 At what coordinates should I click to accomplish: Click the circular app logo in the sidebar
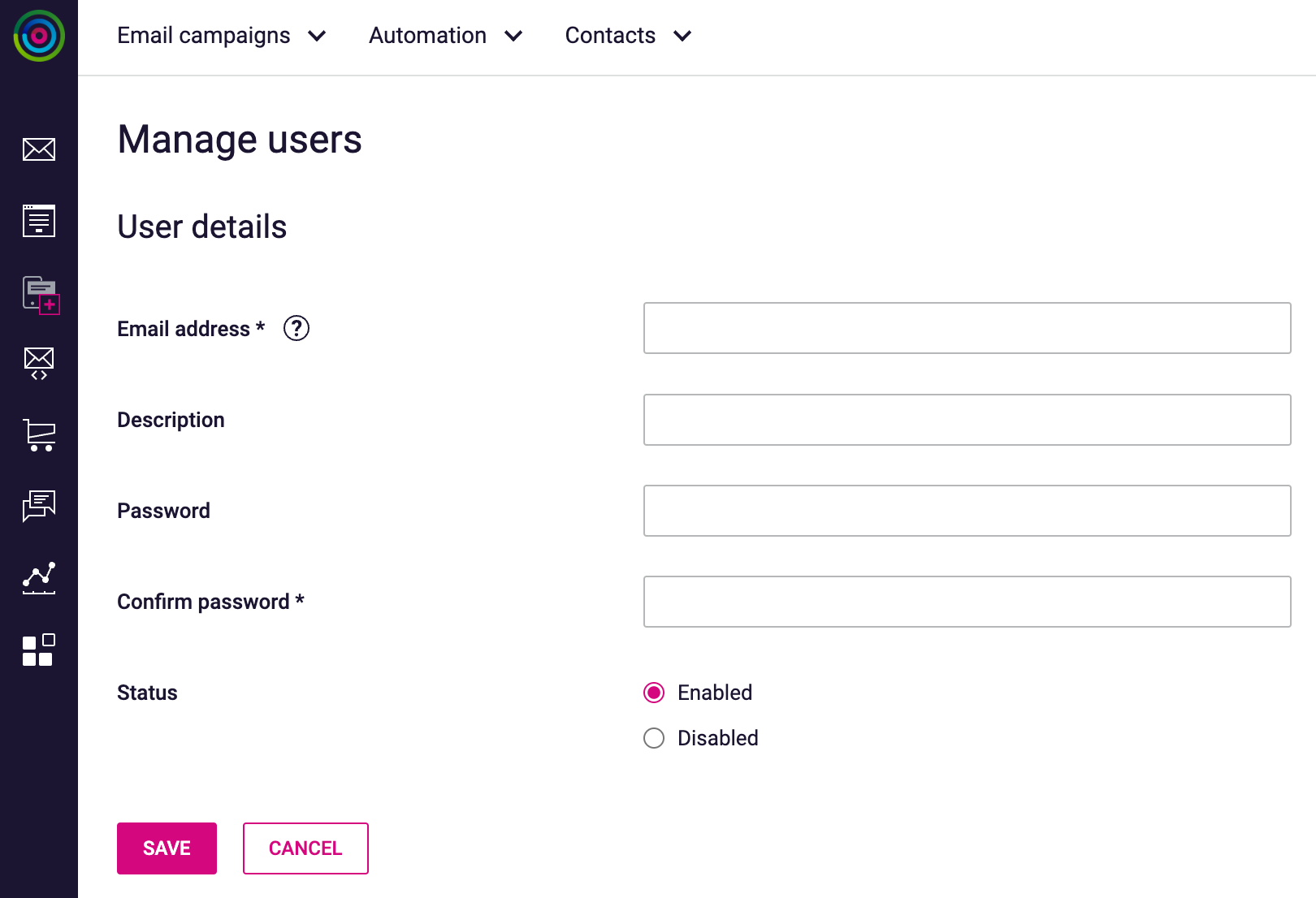[39, 36]
